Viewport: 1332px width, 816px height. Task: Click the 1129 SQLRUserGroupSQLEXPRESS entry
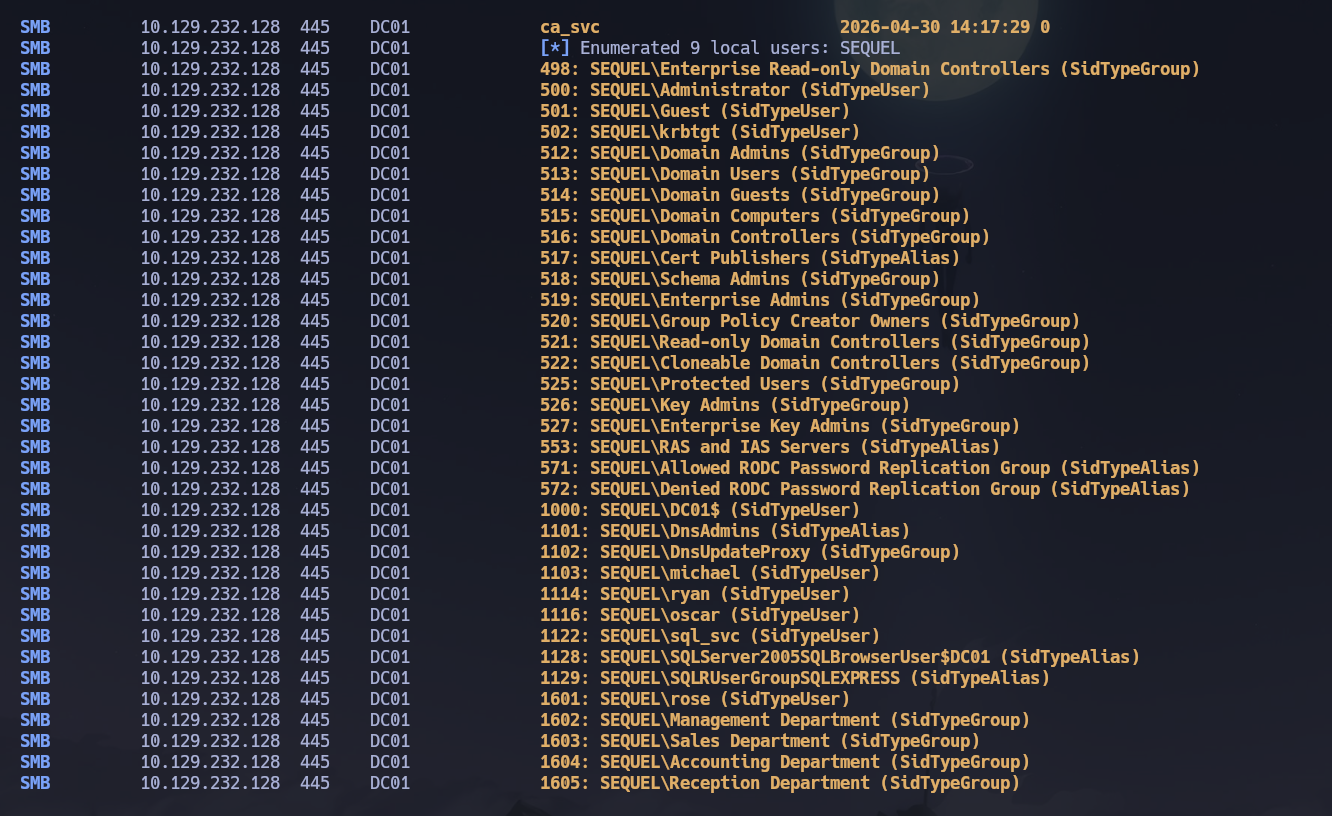795,678
